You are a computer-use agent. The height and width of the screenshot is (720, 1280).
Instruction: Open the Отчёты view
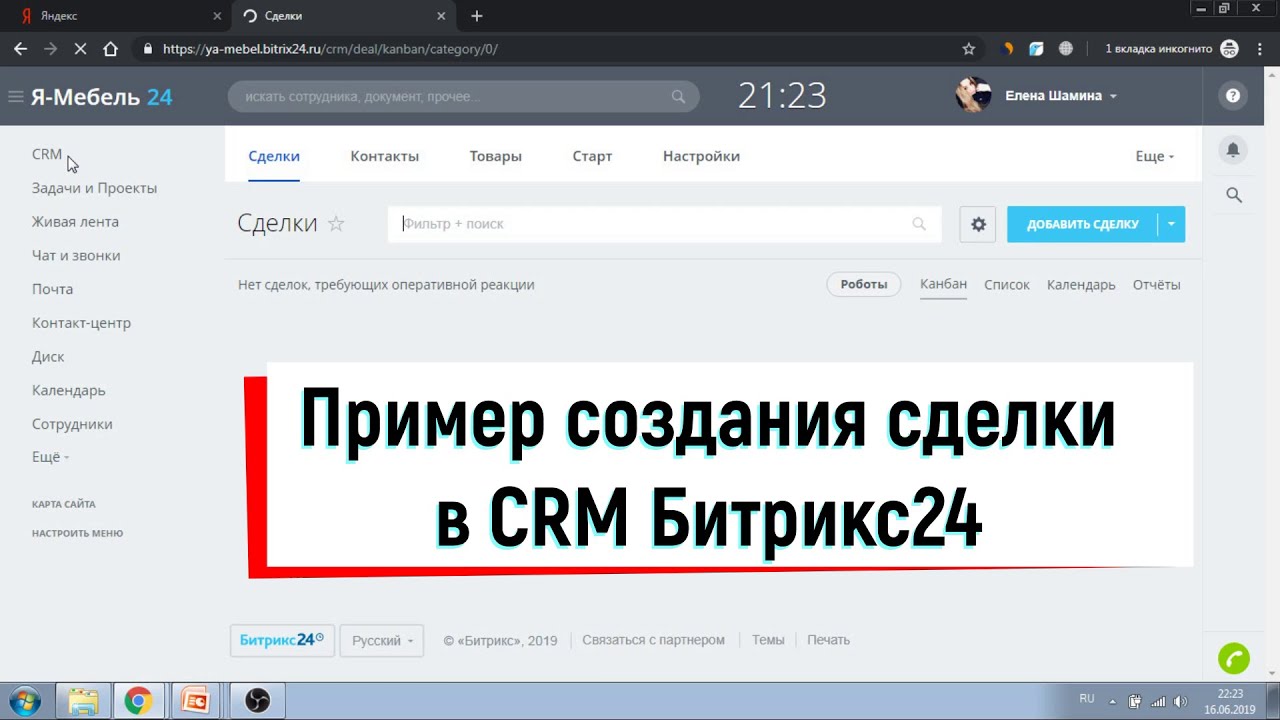[1157, 285]
